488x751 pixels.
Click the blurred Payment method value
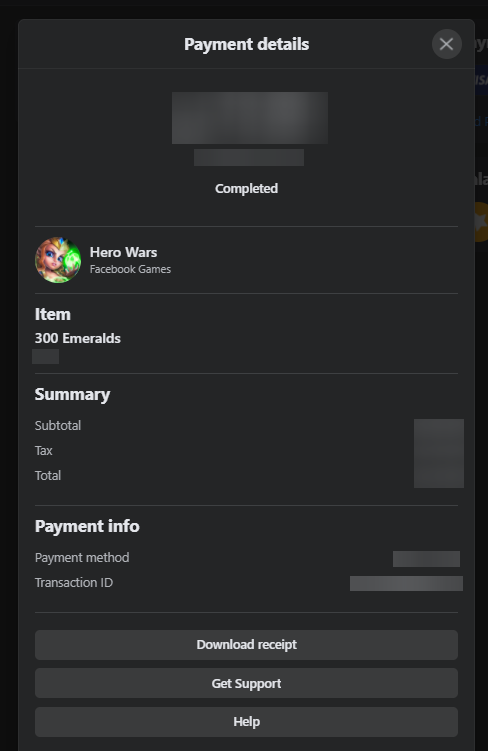click(426, 558)
